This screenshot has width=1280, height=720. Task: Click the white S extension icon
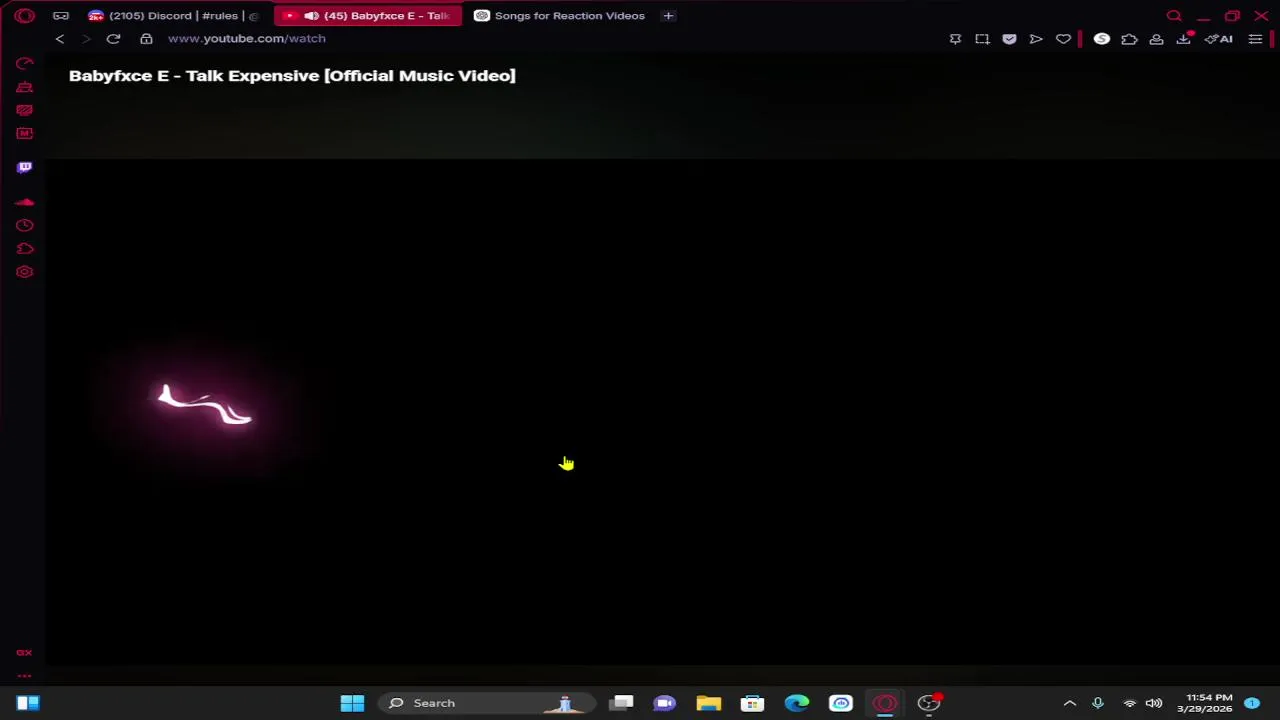pyautogui.click(x=1102, y=39)
